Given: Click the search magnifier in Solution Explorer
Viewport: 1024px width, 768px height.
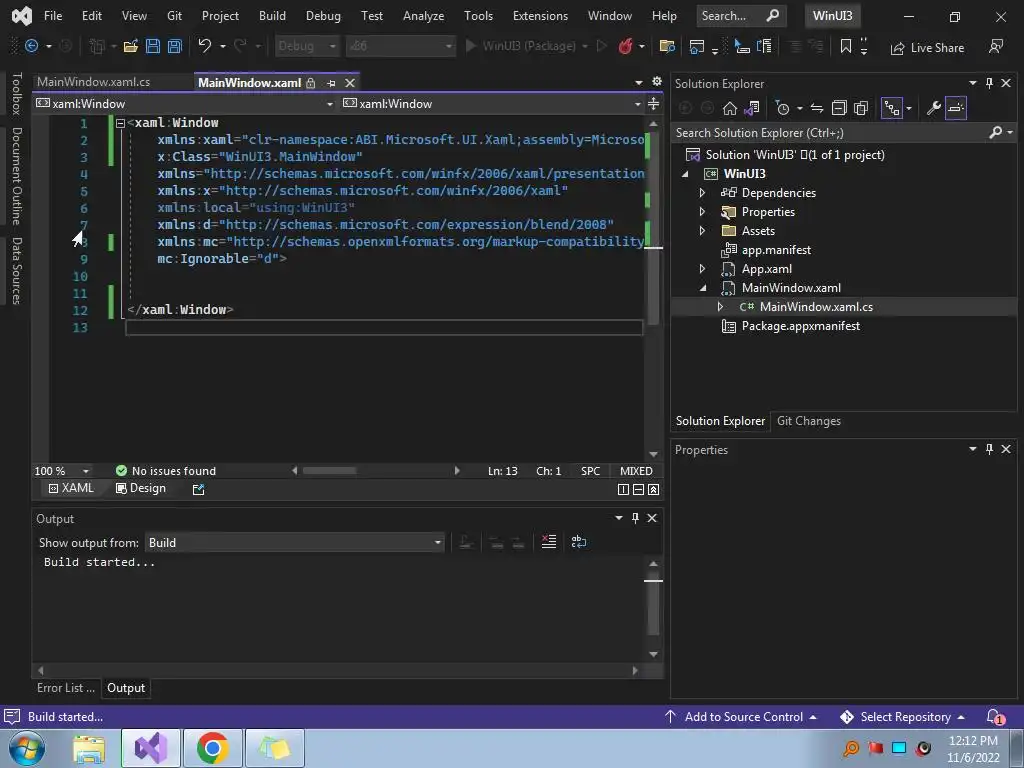Looking at the screenshot, I should point(995,133).
